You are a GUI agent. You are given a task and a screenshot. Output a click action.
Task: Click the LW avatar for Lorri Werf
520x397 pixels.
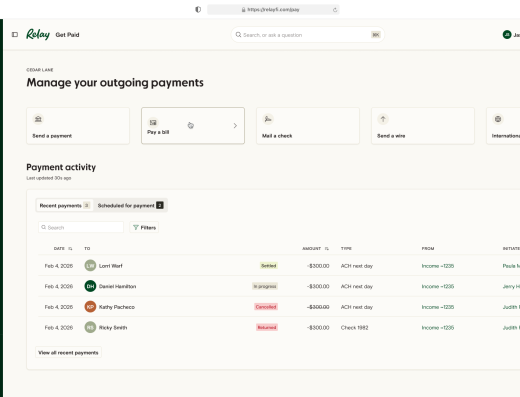click(x=90, y=266)
